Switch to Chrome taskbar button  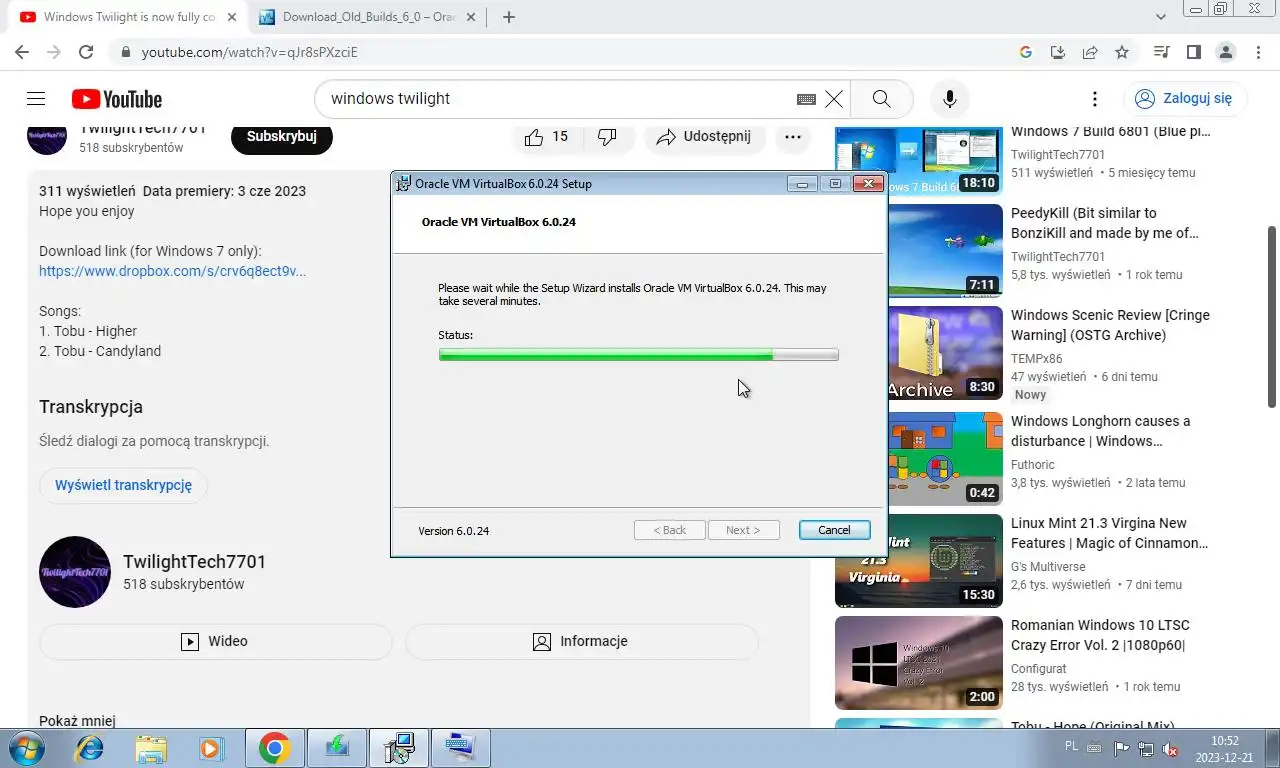point(274,748)
